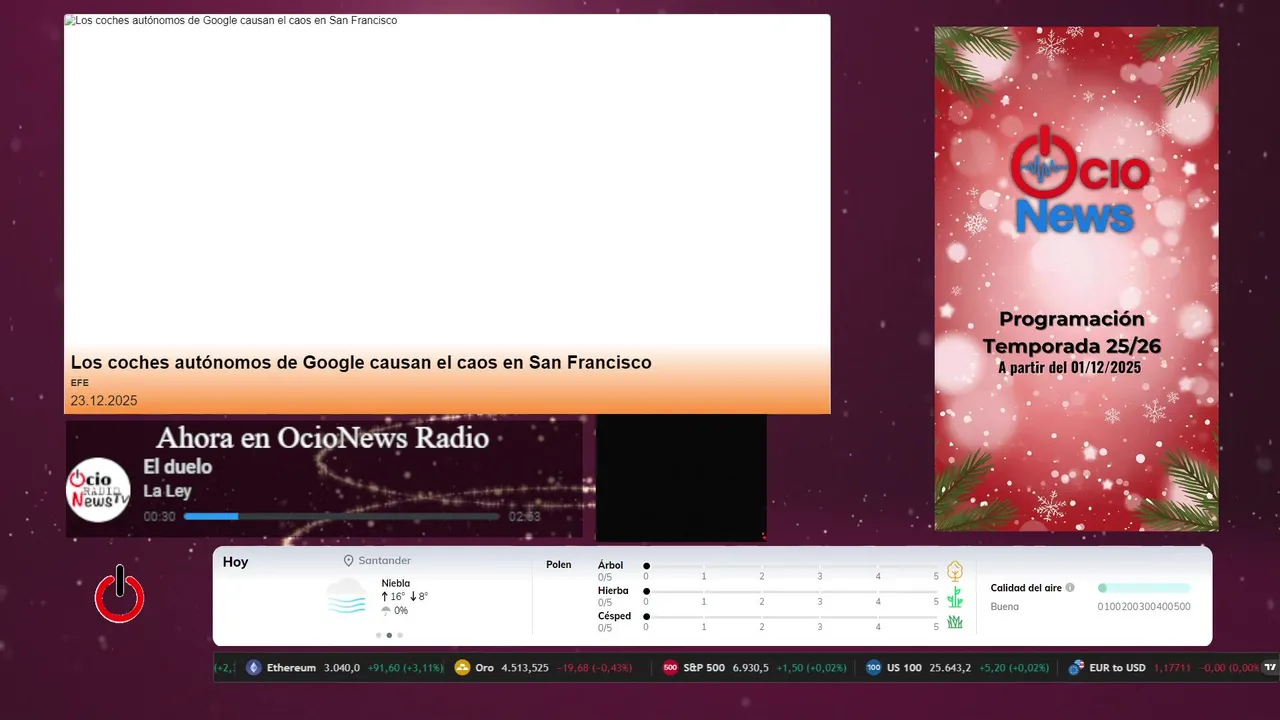1280x720 pixels.
Task: Seek within the El duelo progress bar
Action: 341,517
